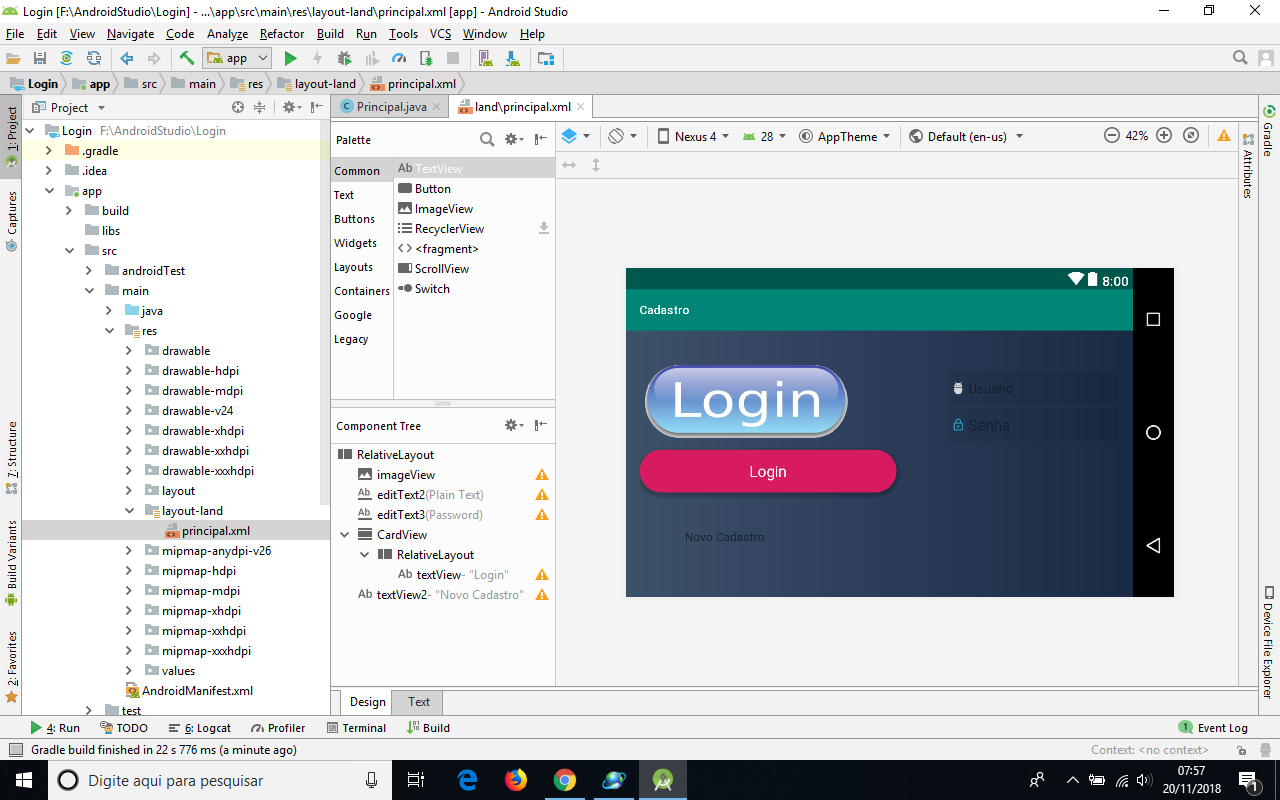The width and height of the screenshot is (1280, 800).
Task: Select the Design tab
Action: pyautogui.click(x=367, y=702)
